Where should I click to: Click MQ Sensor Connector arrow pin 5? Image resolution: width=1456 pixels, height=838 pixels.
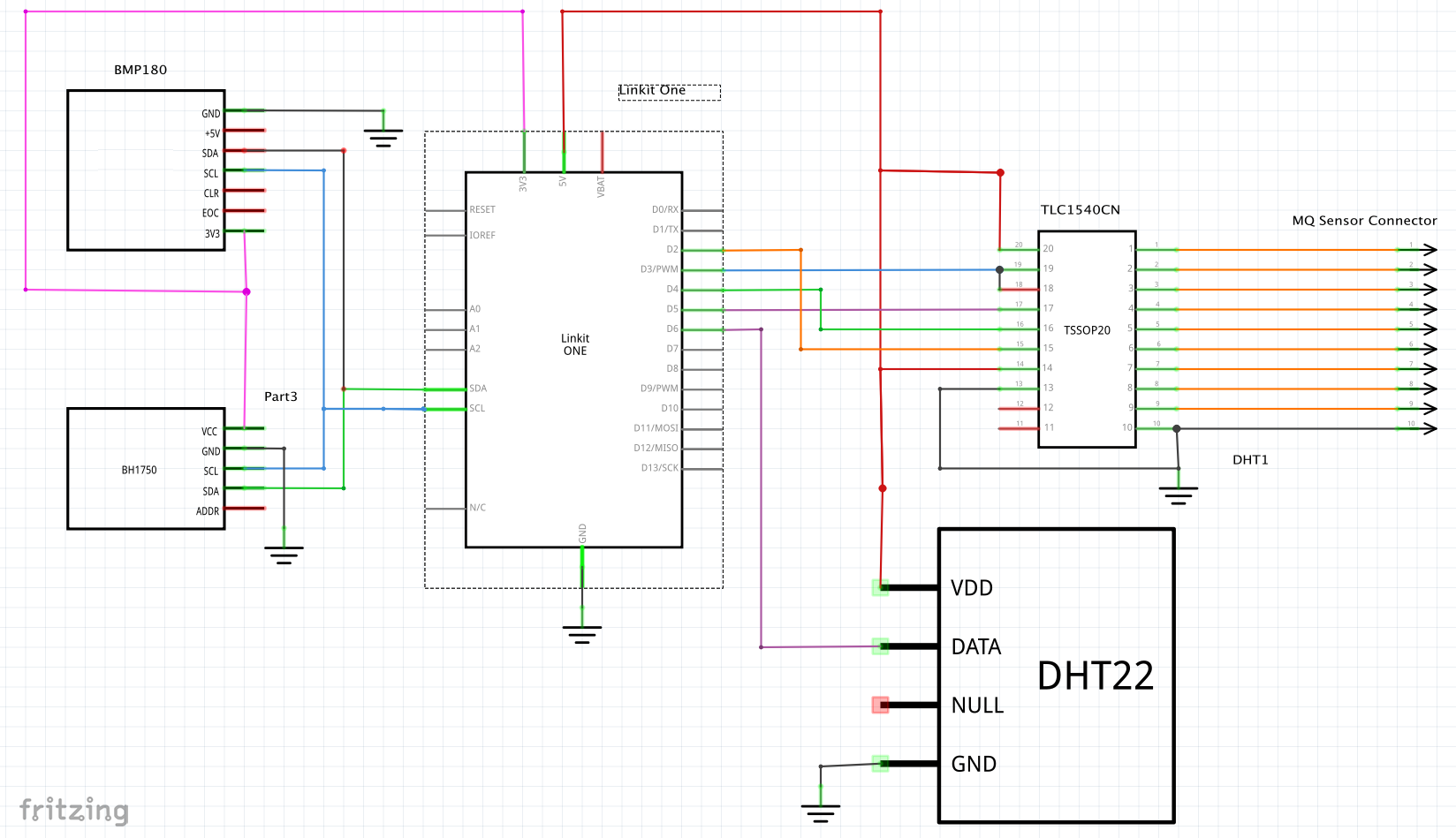1417,329
